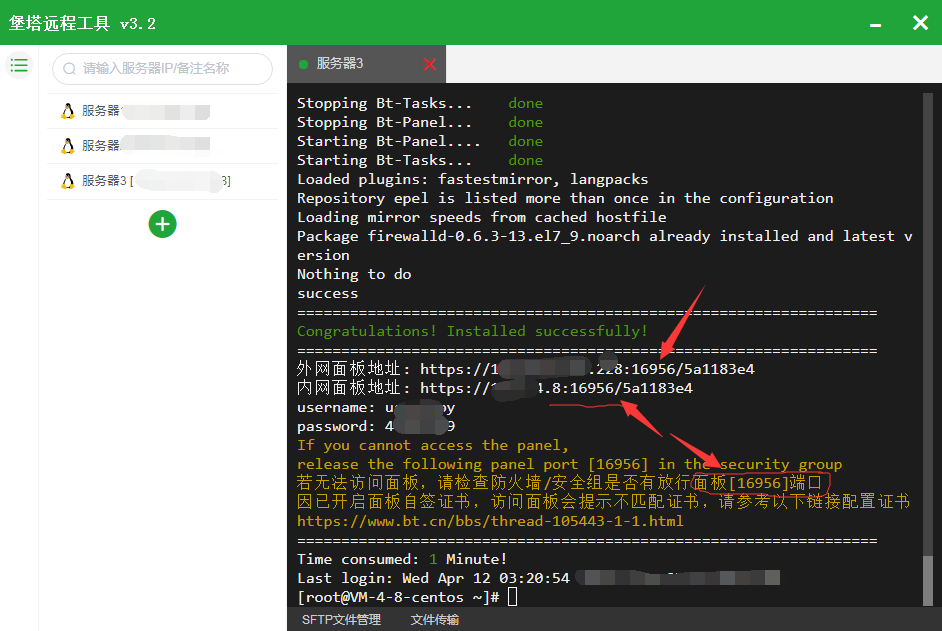Click 'Loaded plugins: fastestmirror, langpacks' line
Viewport: 942px width, 631px height.
(x=473, y=179)
